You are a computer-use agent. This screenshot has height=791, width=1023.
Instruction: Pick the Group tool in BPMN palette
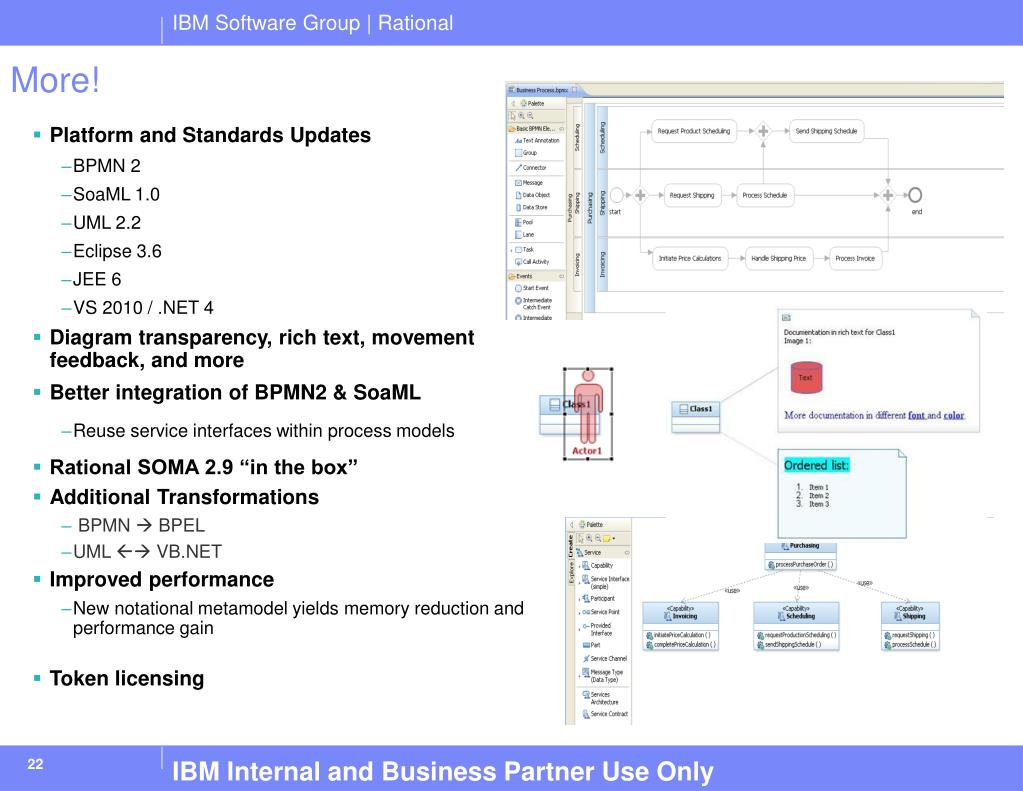526,153
